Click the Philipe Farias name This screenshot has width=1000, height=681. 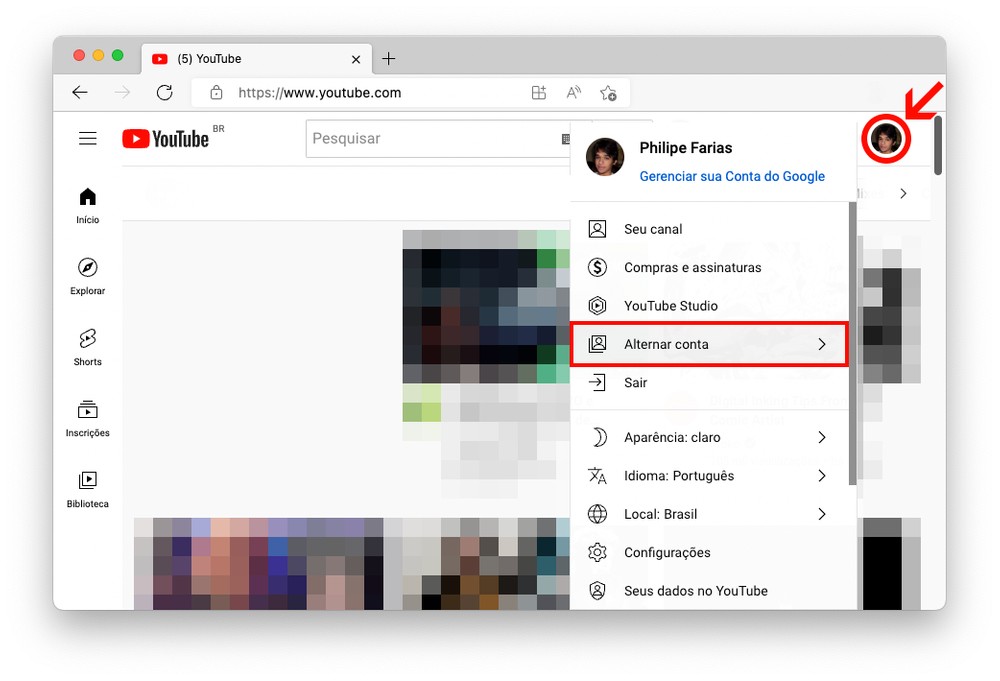click(x=686, y=148)
